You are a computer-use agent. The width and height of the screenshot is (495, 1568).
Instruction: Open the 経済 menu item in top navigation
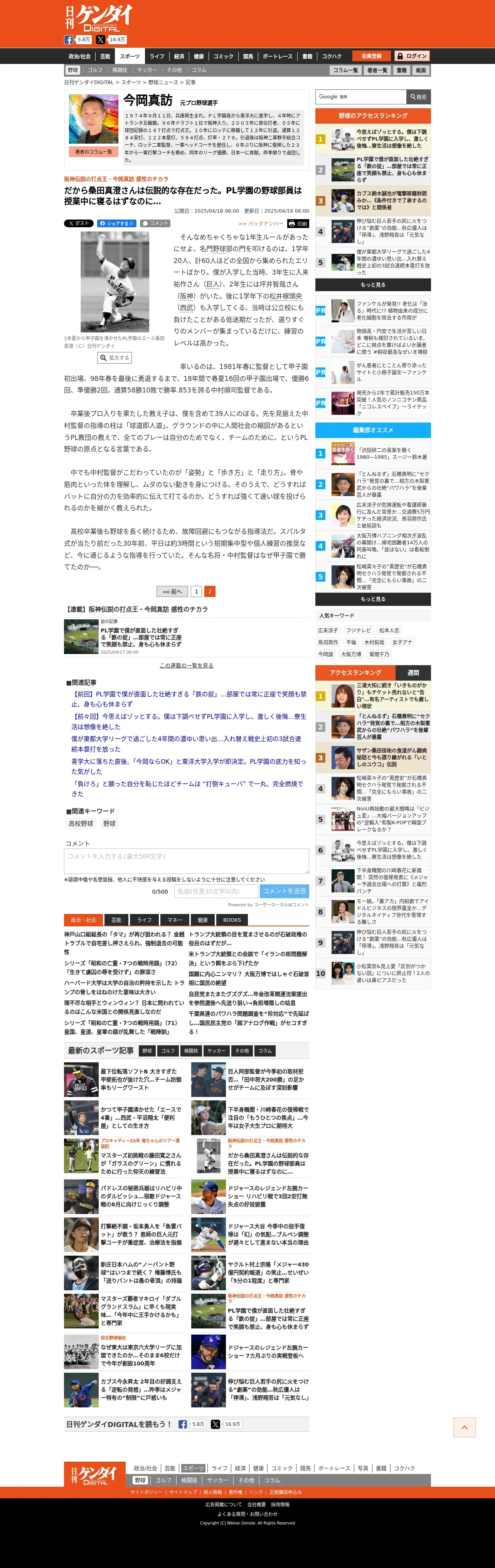[x=179, y=56]
